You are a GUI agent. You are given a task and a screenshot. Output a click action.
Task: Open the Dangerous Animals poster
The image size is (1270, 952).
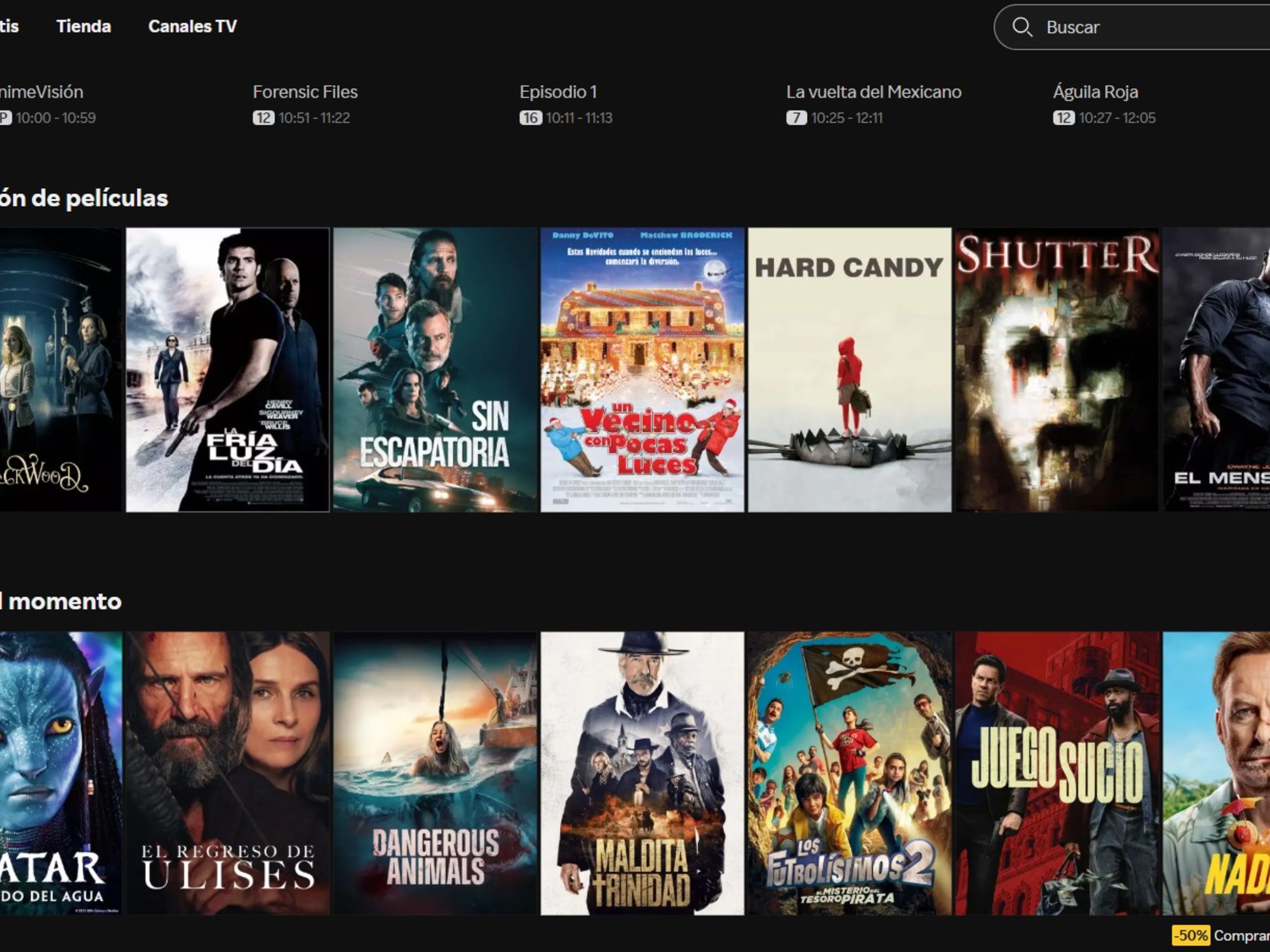pyautogui.click(x=435, y=773)
